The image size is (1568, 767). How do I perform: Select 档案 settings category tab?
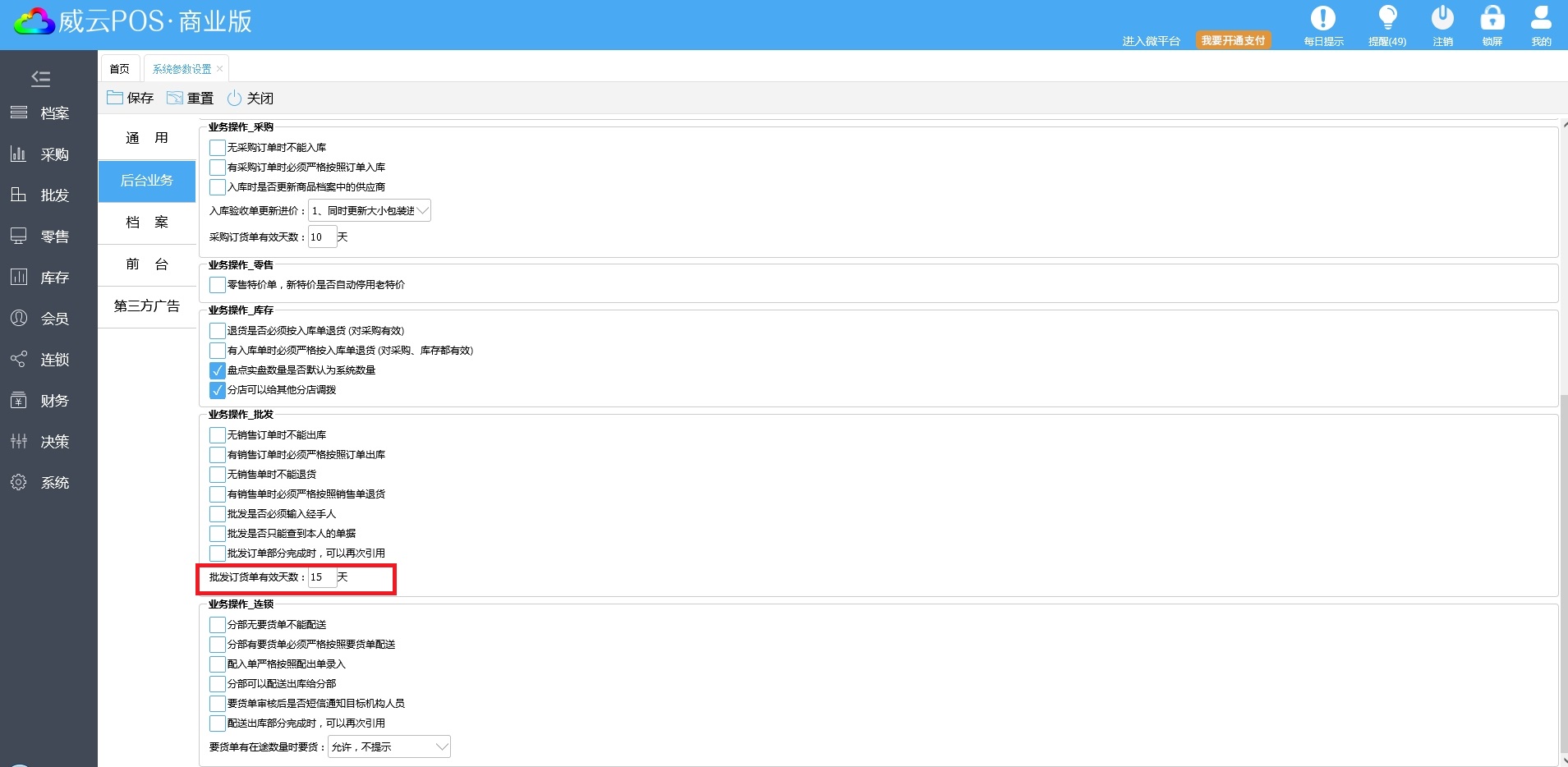147,223
